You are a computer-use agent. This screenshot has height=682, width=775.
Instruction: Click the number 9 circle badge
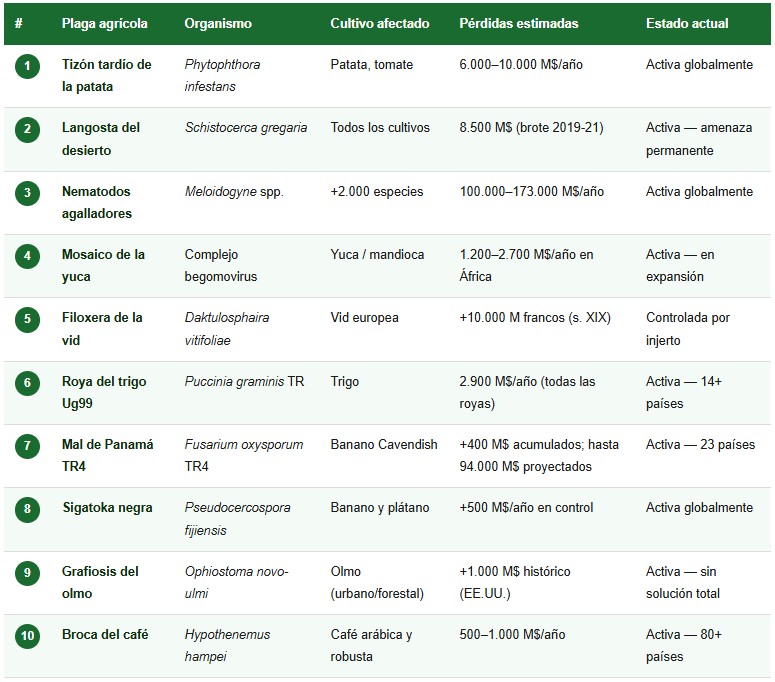click(27, 573)
